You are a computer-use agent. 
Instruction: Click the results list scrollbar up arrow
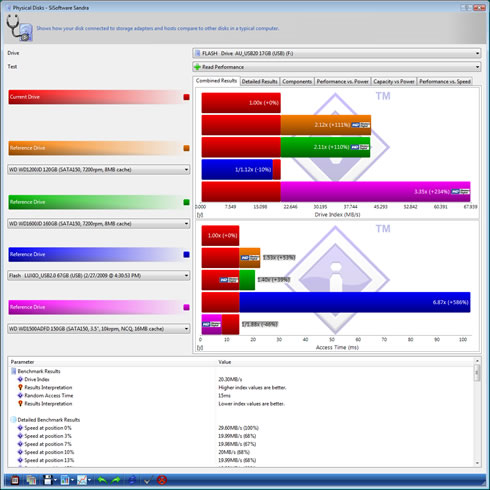point(477,361)
